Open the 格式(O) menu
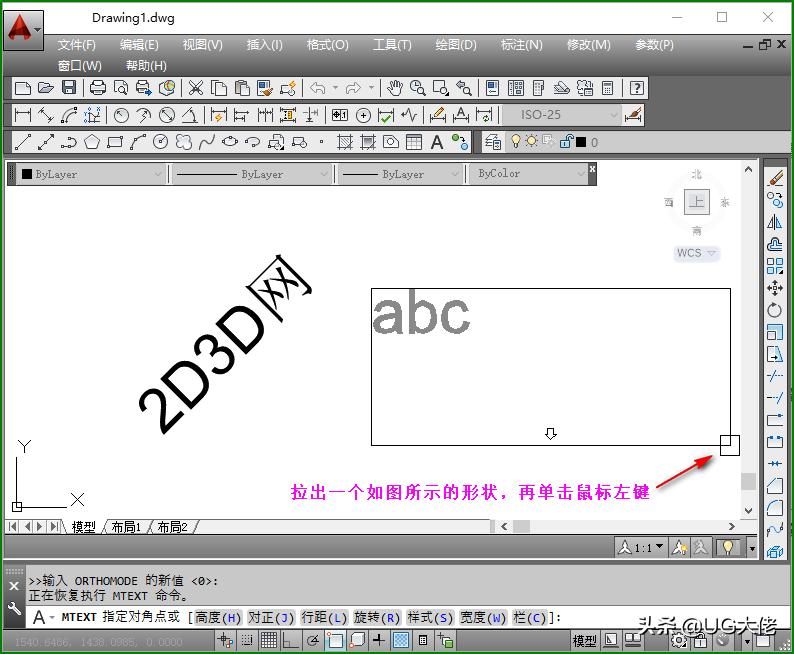The image size is (794, 654). point(327,45)
